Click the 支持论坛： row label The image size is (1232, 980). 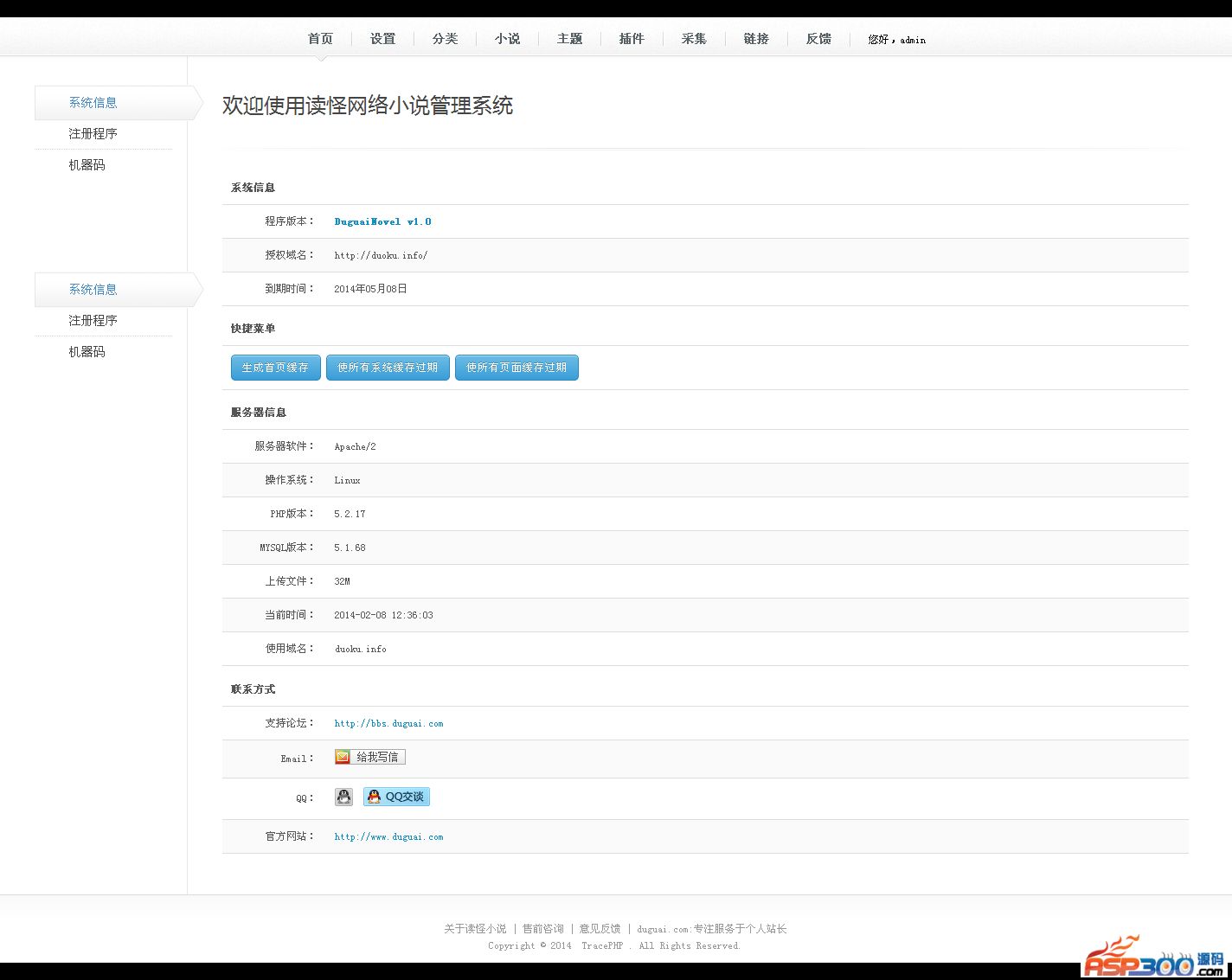290,723
